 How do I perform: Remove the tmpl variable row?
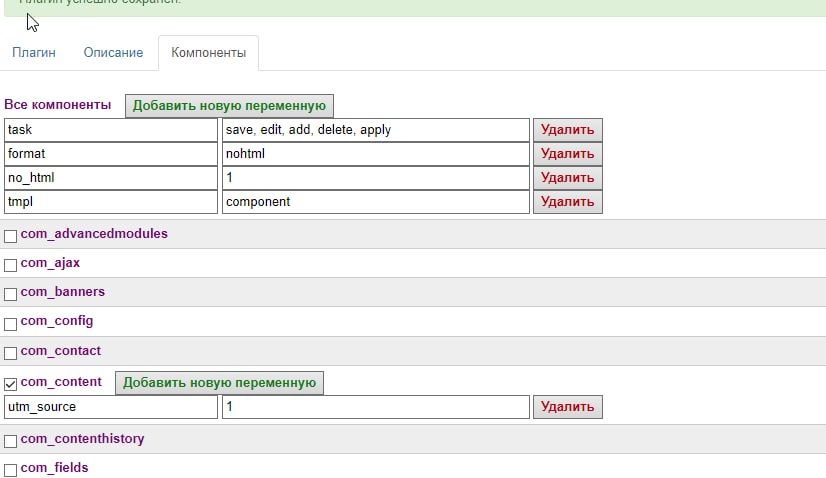567,202
